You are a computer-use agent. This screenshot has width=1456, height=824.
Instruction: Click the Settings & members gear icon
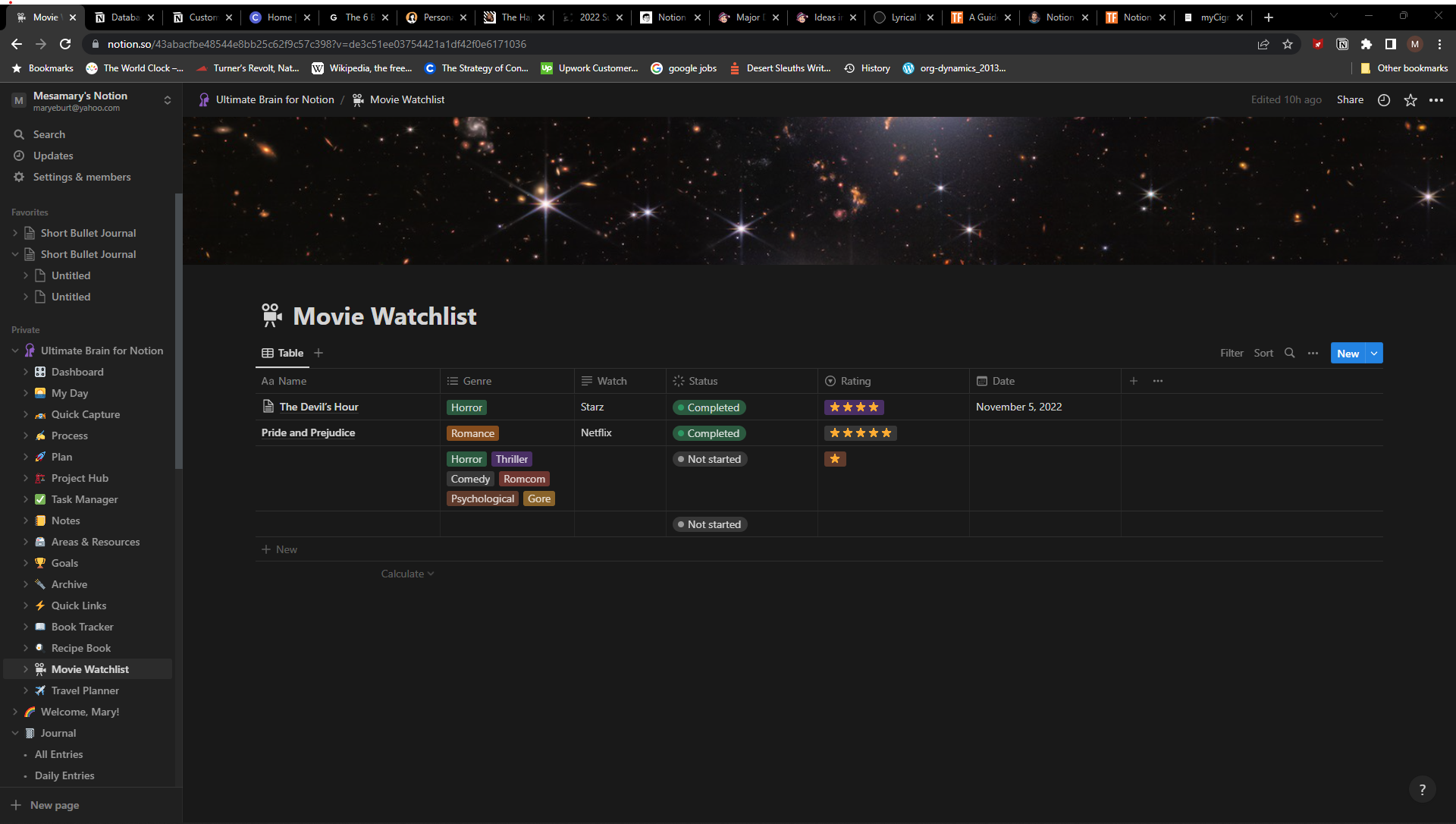19,177
